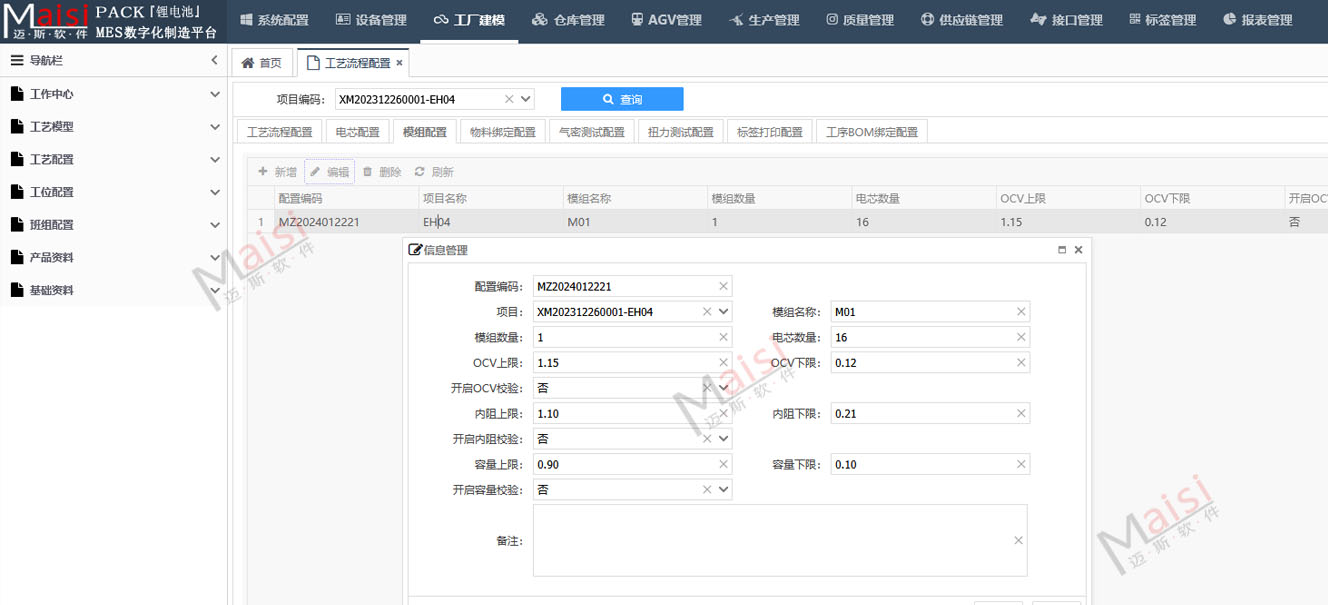
Task: Click the 查询 query button
Action: (622, 99)
